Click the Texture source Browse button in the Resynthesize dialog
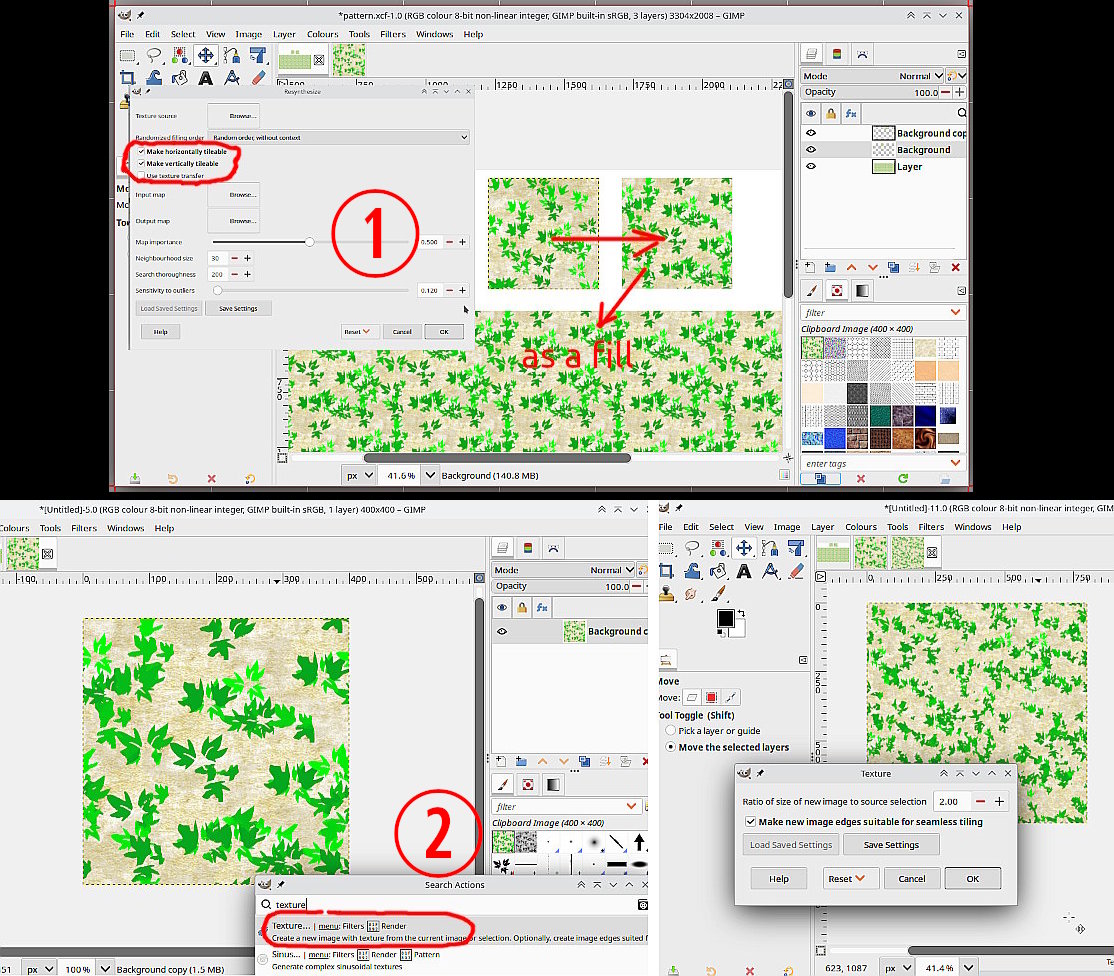The image size is (1114, 976). 234,116
